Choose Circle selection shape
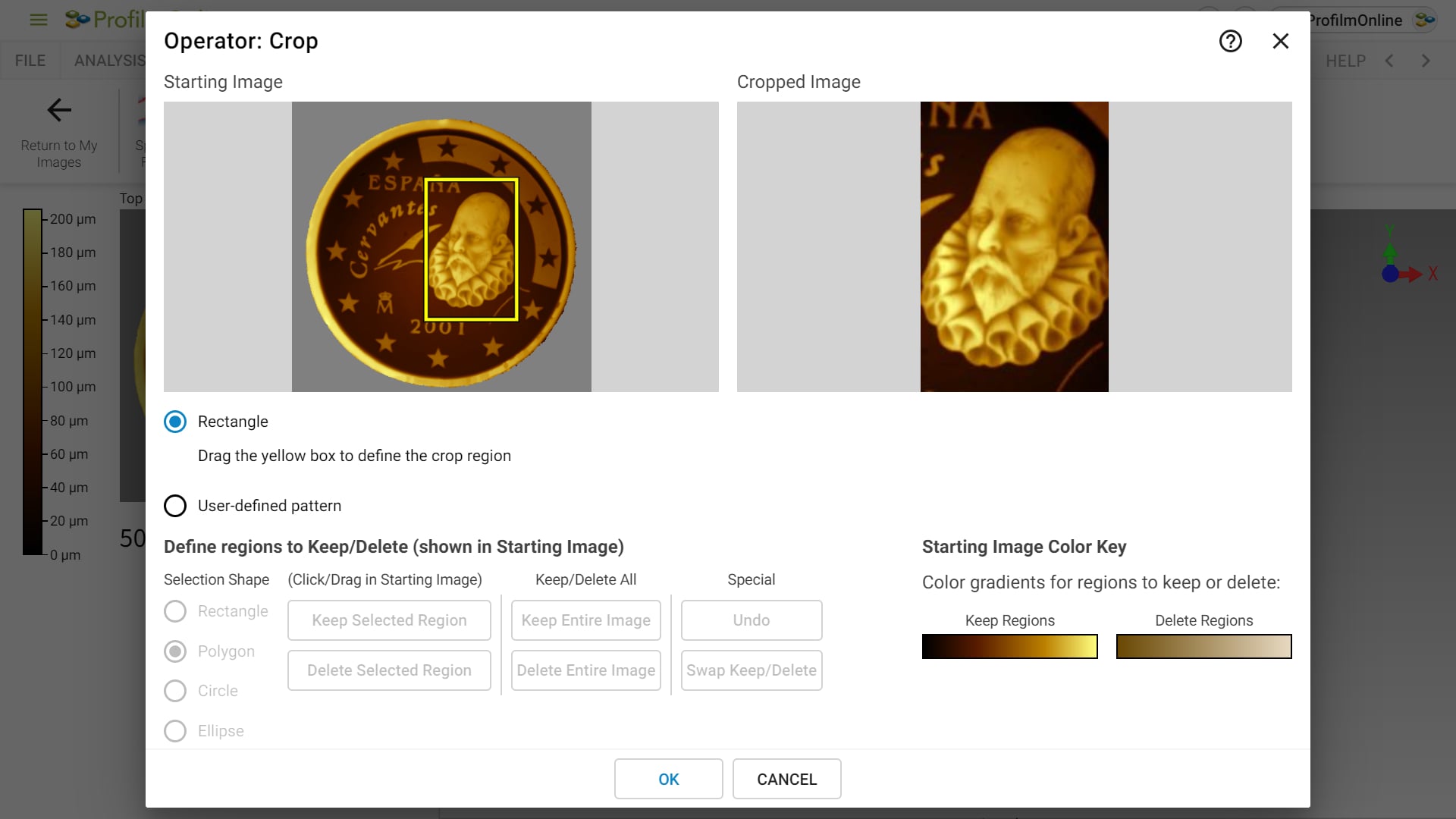Screen dimensions: 1456x819 175,691
